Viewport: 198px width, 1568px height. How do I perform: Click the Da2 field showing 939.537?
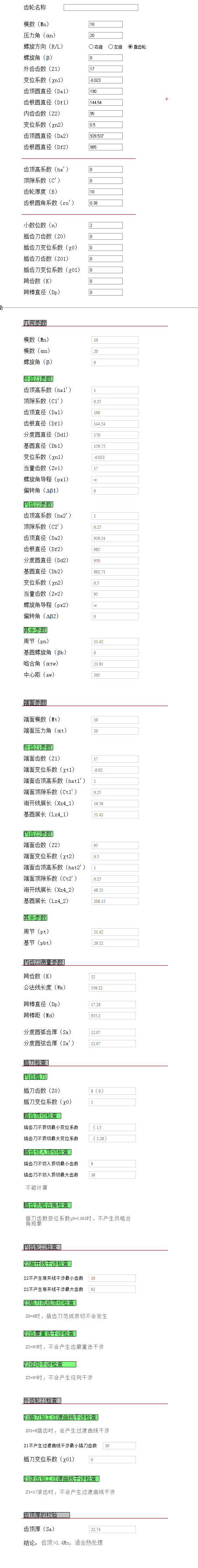click(105, 136)
